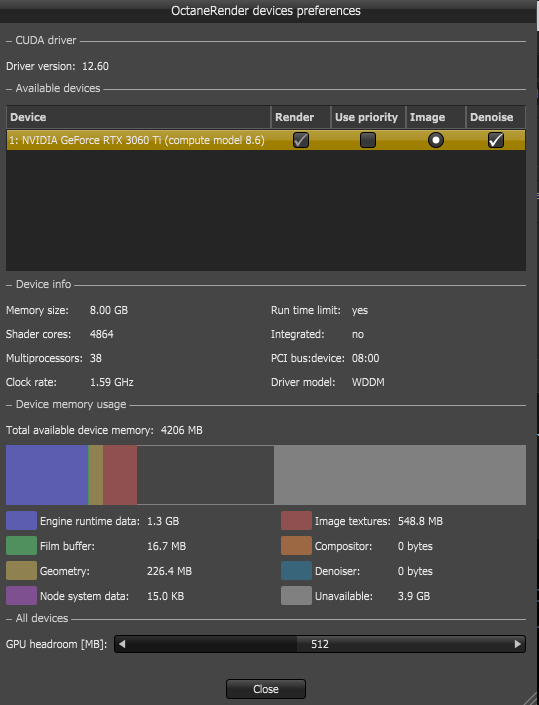Click the Engine runtime data value 1.3 GB
Viewport: 539px width, 705px height.
[x=163, y=521]
